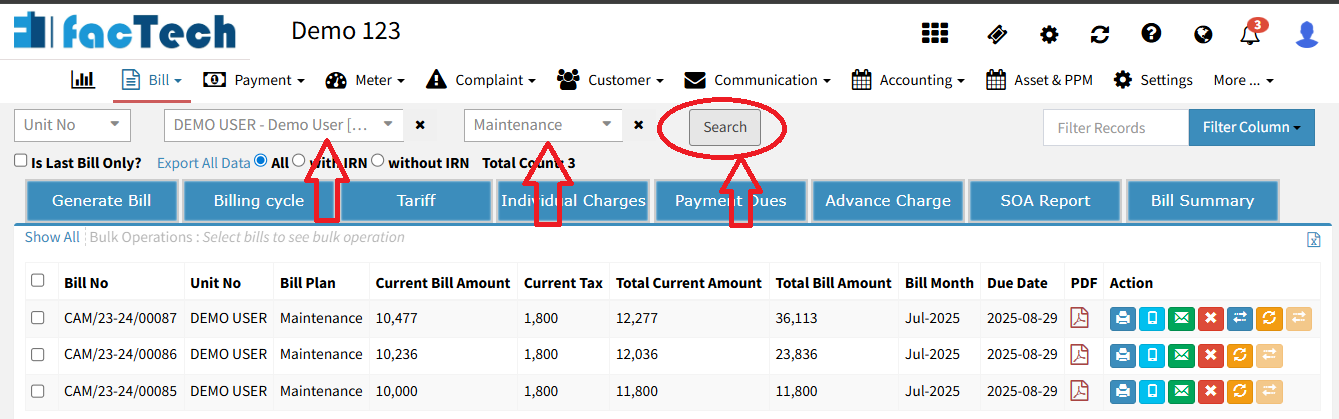Image resolution: width=1339 pixels, height=419 pixels.
Task: Click the Excel export icon above the table
Action: [1313, 239]
